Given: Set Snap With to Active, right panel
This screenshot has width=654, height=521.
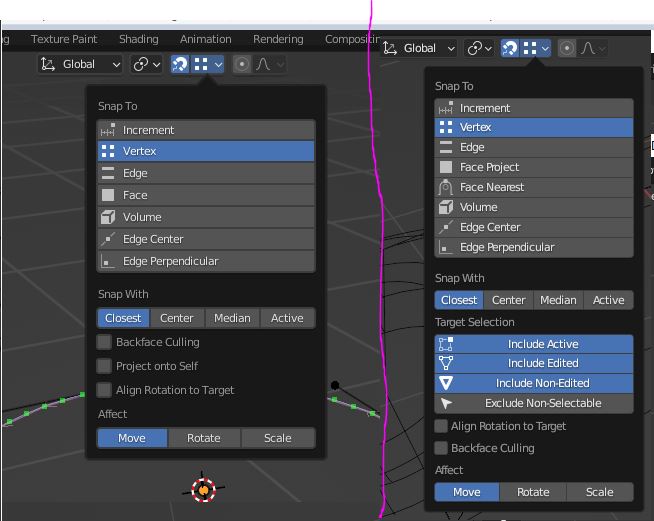Looking at the screenshot, I should coord(608,300).
